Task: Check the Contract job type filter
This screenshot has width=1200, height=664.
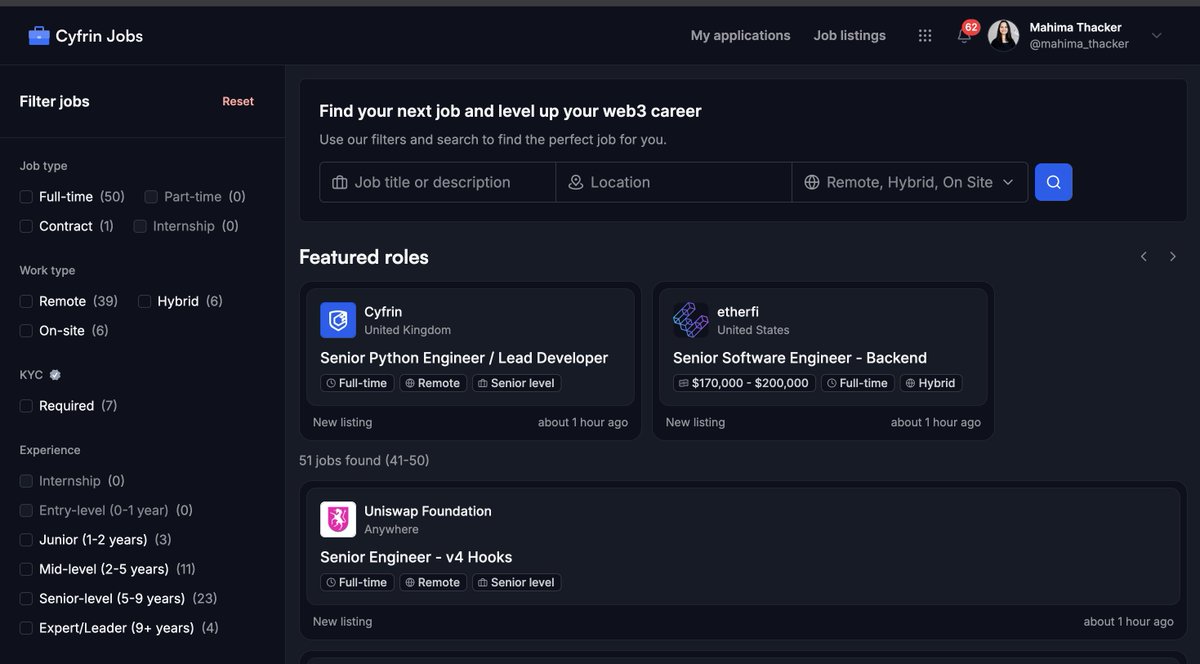Action: [26, 226]
